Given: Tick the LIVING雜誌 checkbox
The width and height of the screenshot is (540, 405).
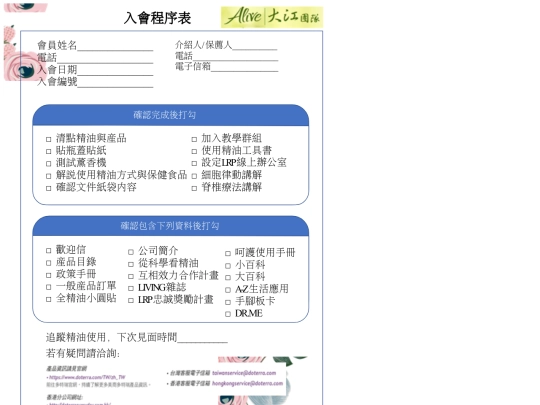Looking at the screenshot, I should point(131,288).
